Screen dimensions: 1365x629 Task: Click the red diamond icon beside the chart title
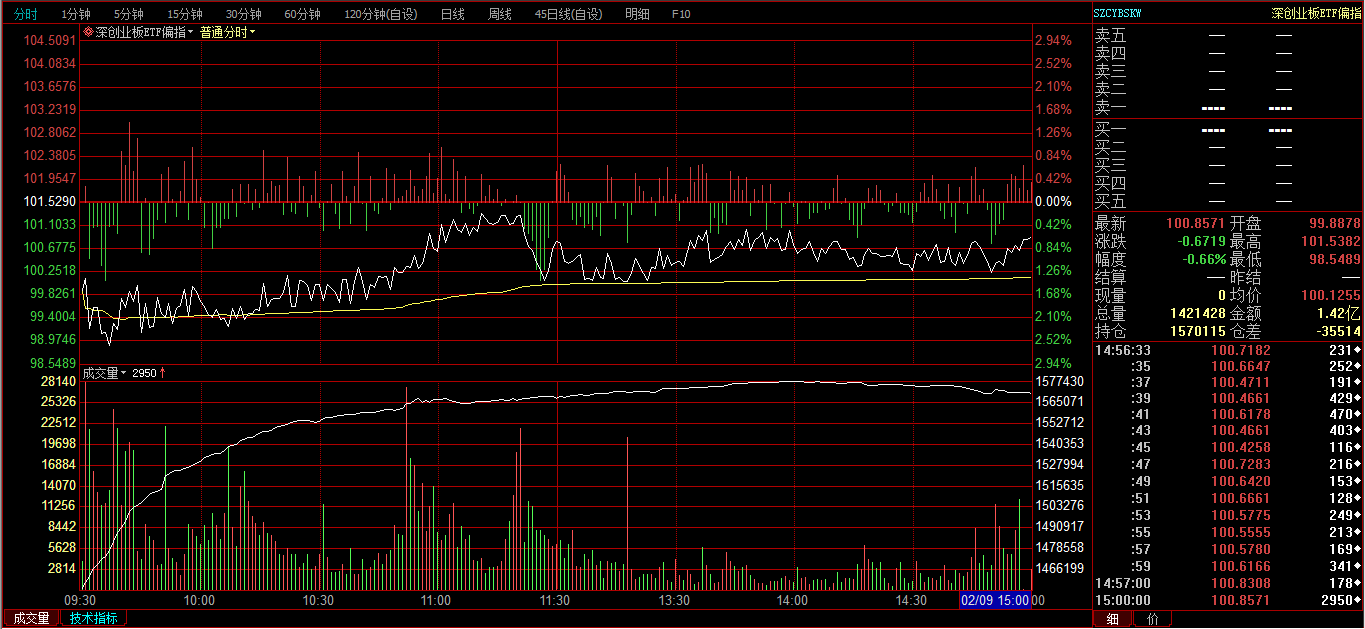[89, 32]
